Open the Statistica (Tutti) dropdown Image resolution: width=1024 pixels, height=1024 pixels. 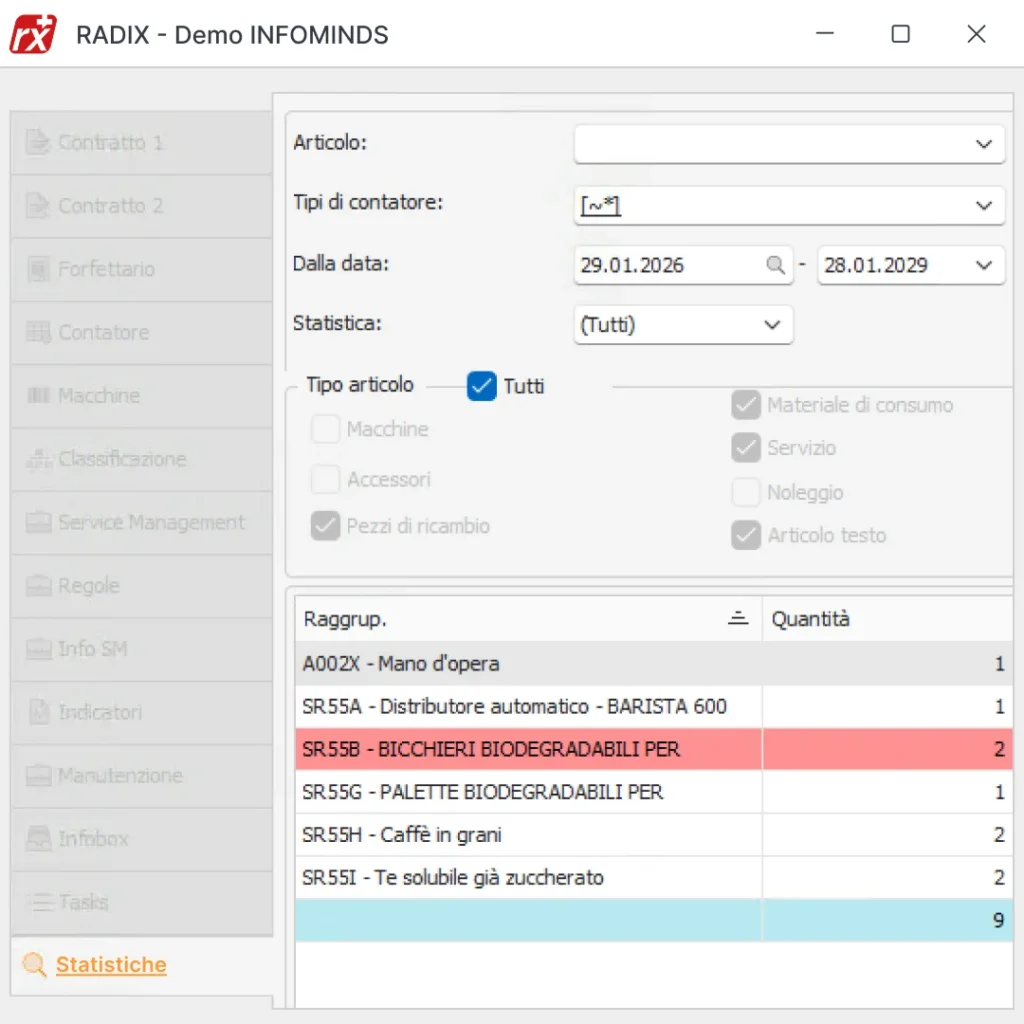[772, 325]
